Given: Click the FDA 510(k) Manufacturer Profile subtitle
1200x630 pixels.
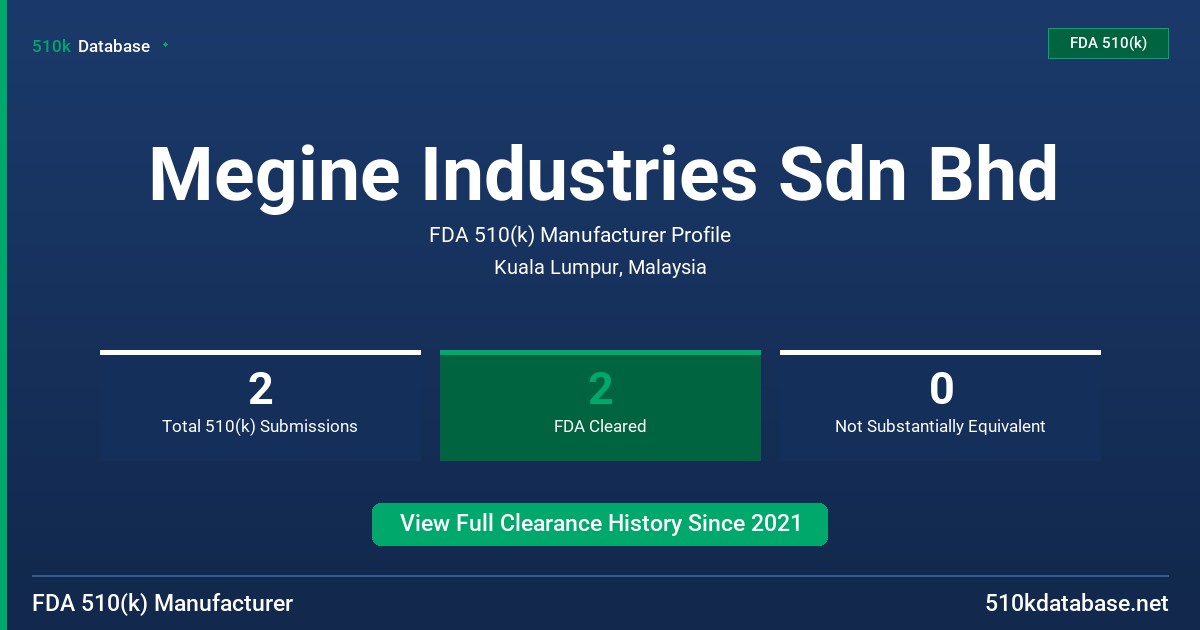Looking at the screenshot, I should 580,235.
